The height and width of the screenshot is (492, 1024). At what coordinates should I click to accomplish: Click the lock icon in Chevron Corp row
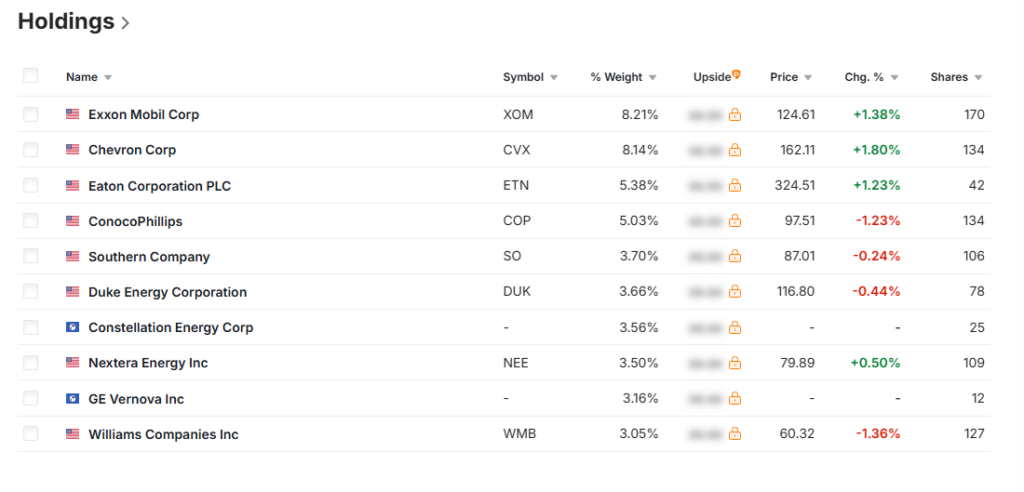(x=735, y=150)
